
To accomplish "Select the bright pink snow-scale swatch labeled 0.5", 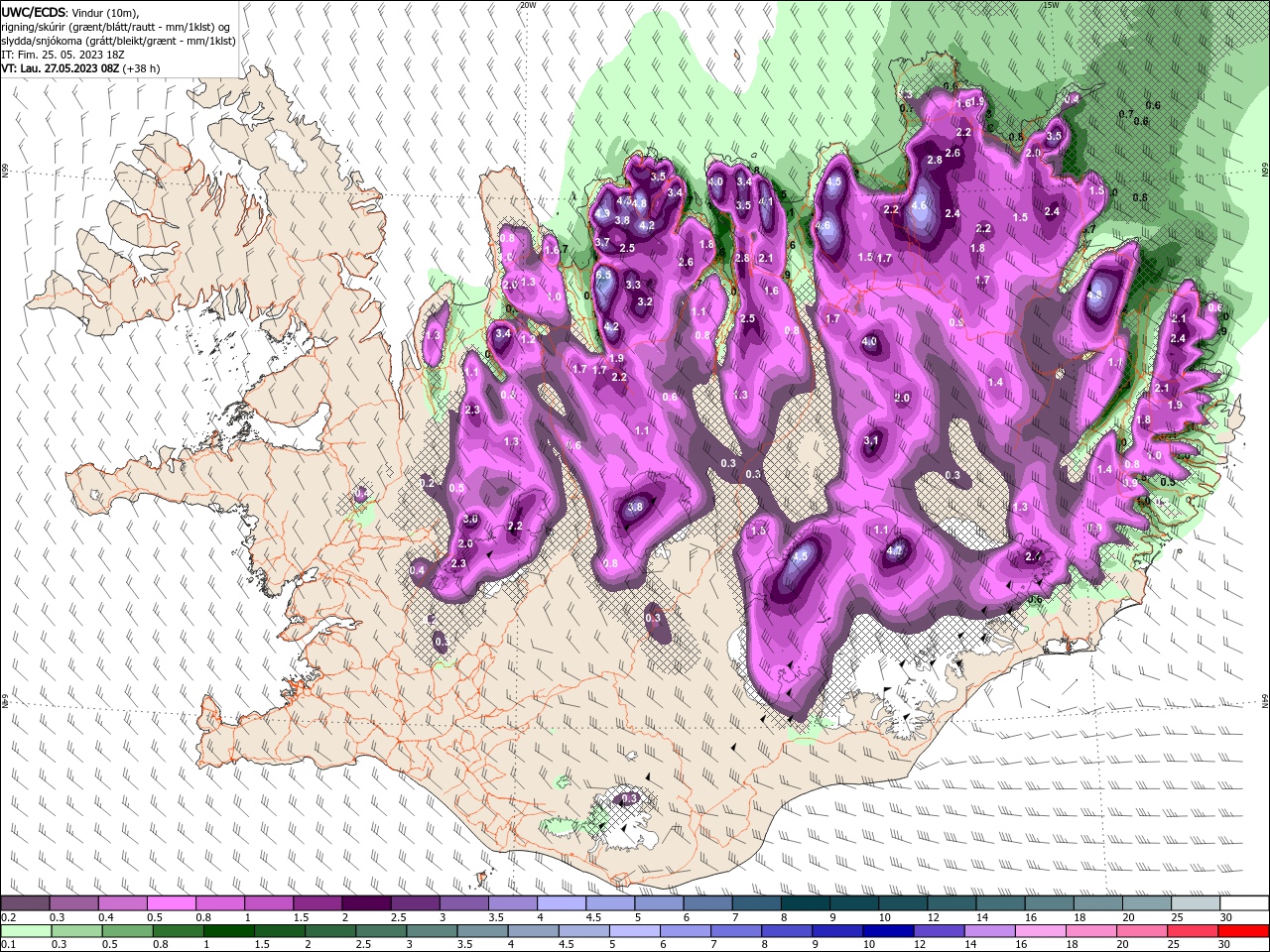I will (171, 903).
